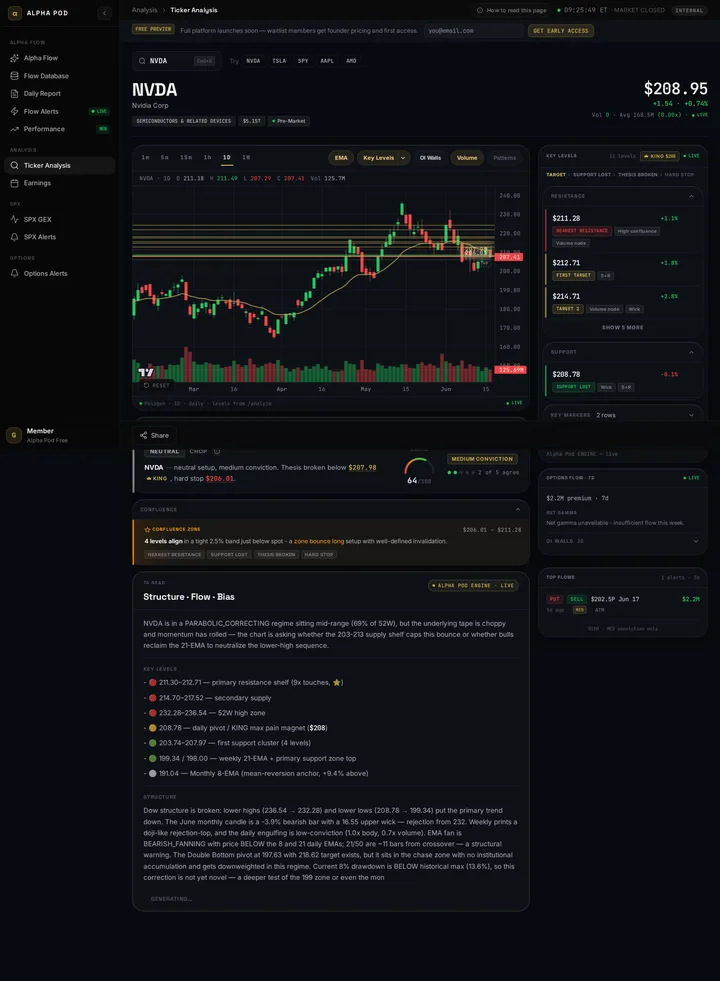This screenshot has width=720, height=981.
Task: Click the TradingView logo on chart
Action: (146, 372)
